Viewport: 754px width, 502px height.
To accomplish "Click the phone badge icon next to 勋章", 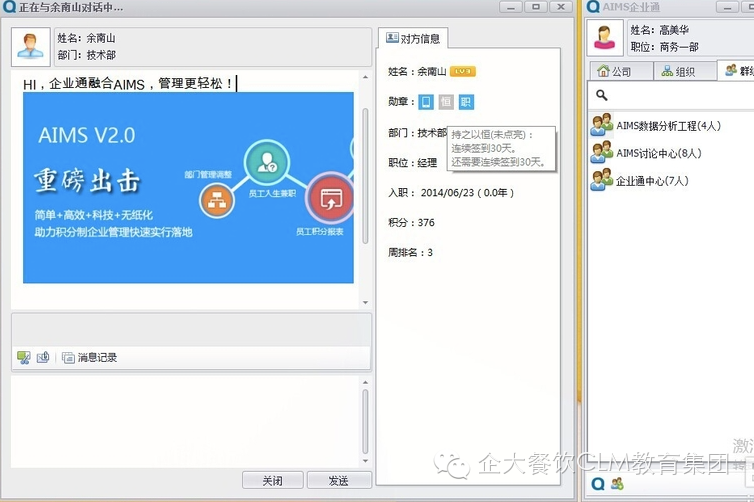I will click(426, 102).
